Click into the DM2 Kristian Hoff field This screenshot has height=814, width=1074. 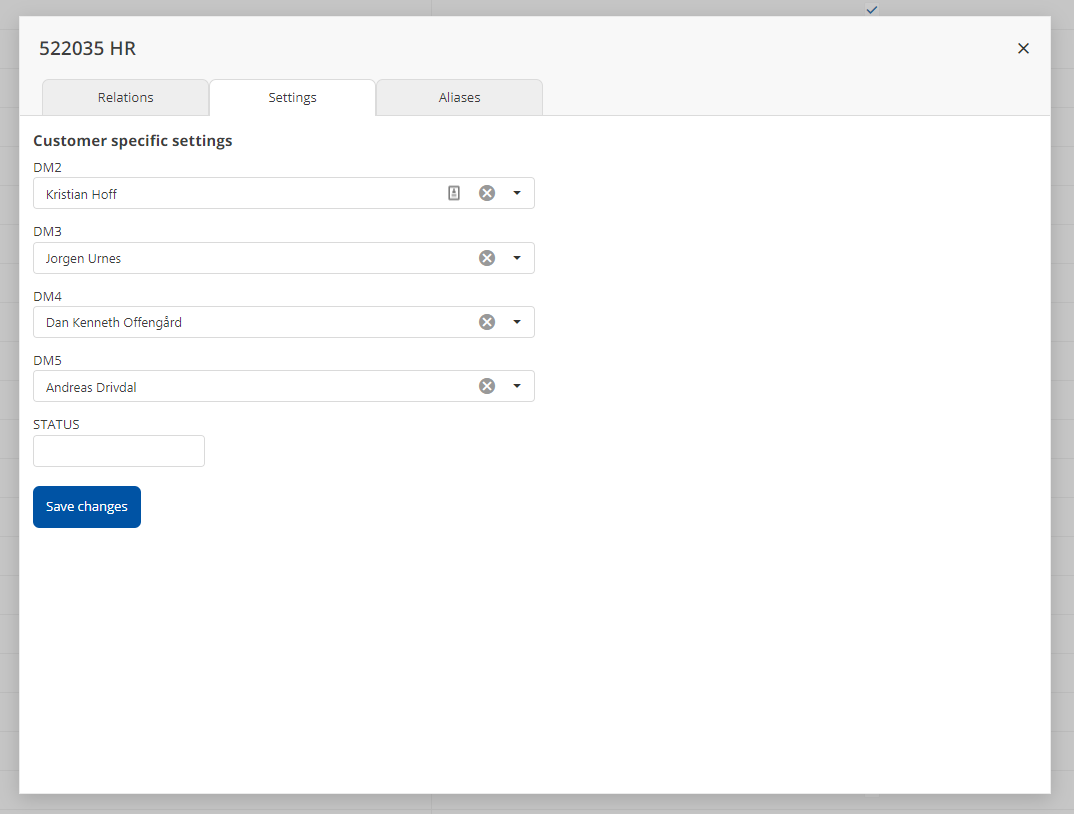click(82, 194)
